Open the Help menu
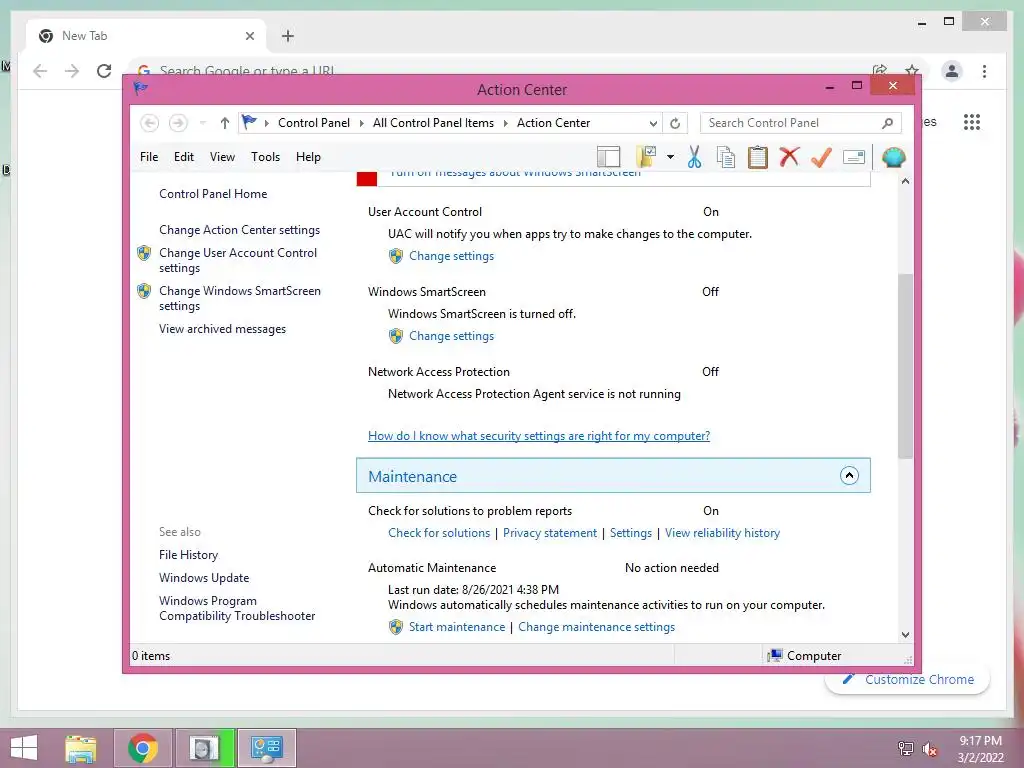 click(308, 157)
